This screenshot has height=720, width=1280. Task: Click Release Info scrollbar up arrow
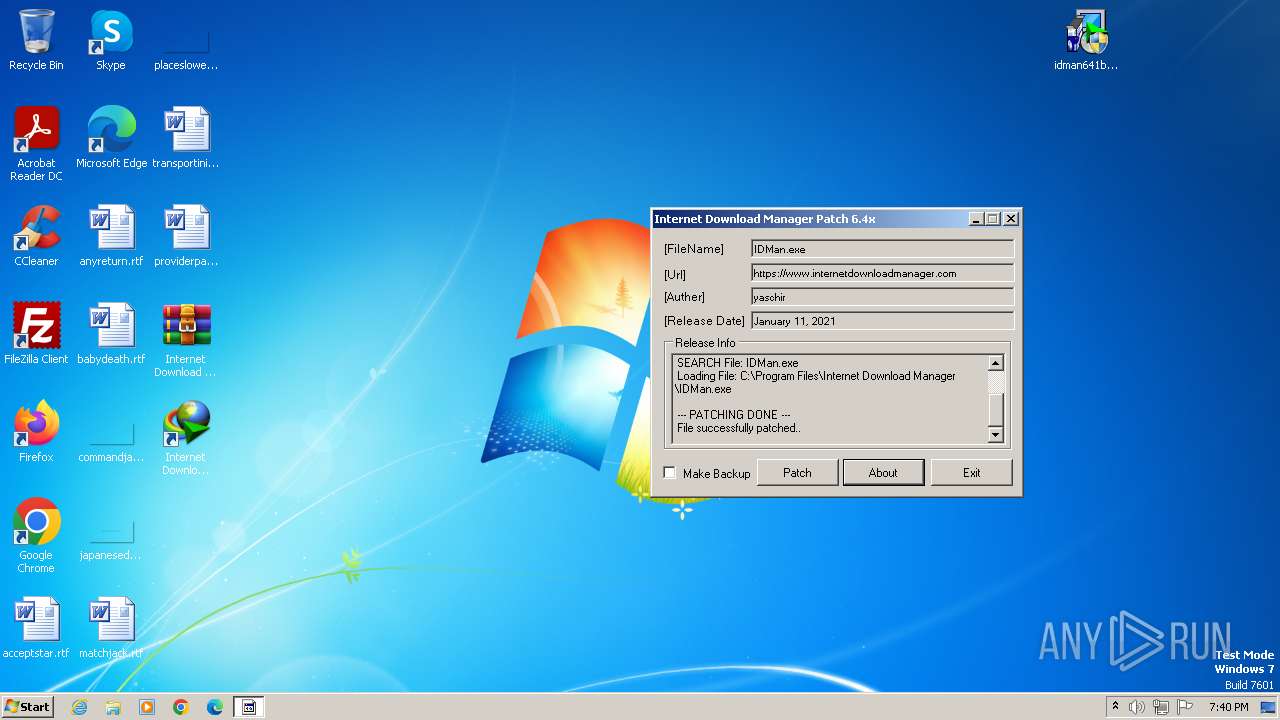pos(995,363)
